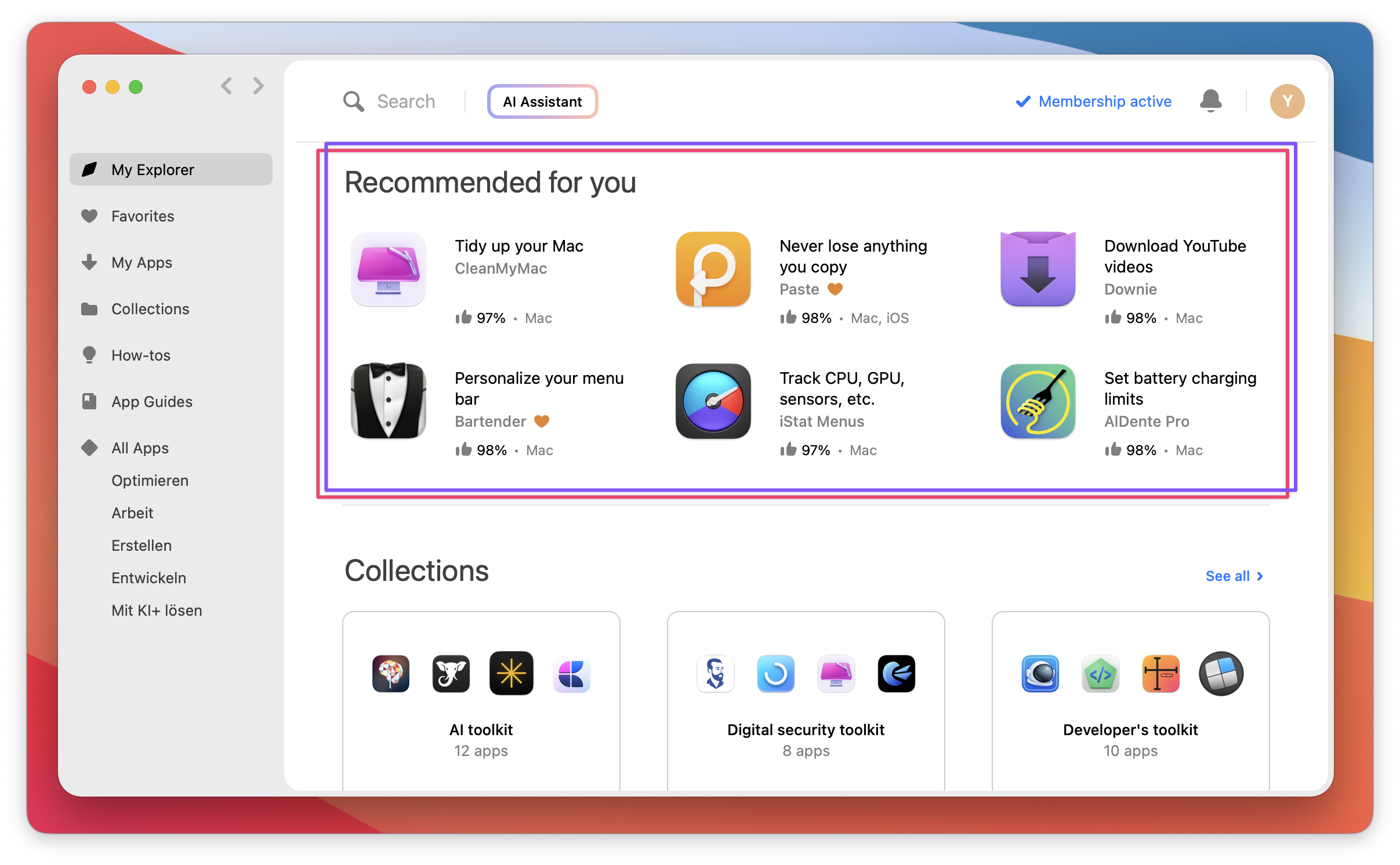Select the Entwickeln category

click(x=149, y=577)
